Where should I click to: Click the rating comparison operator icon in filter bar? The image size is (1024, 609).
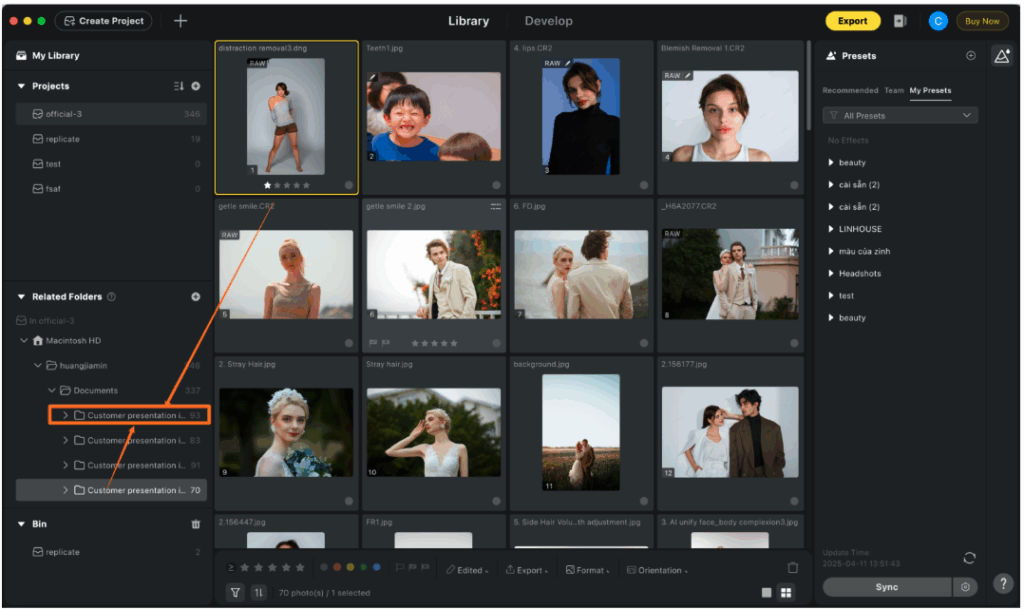tap(231, 568)
